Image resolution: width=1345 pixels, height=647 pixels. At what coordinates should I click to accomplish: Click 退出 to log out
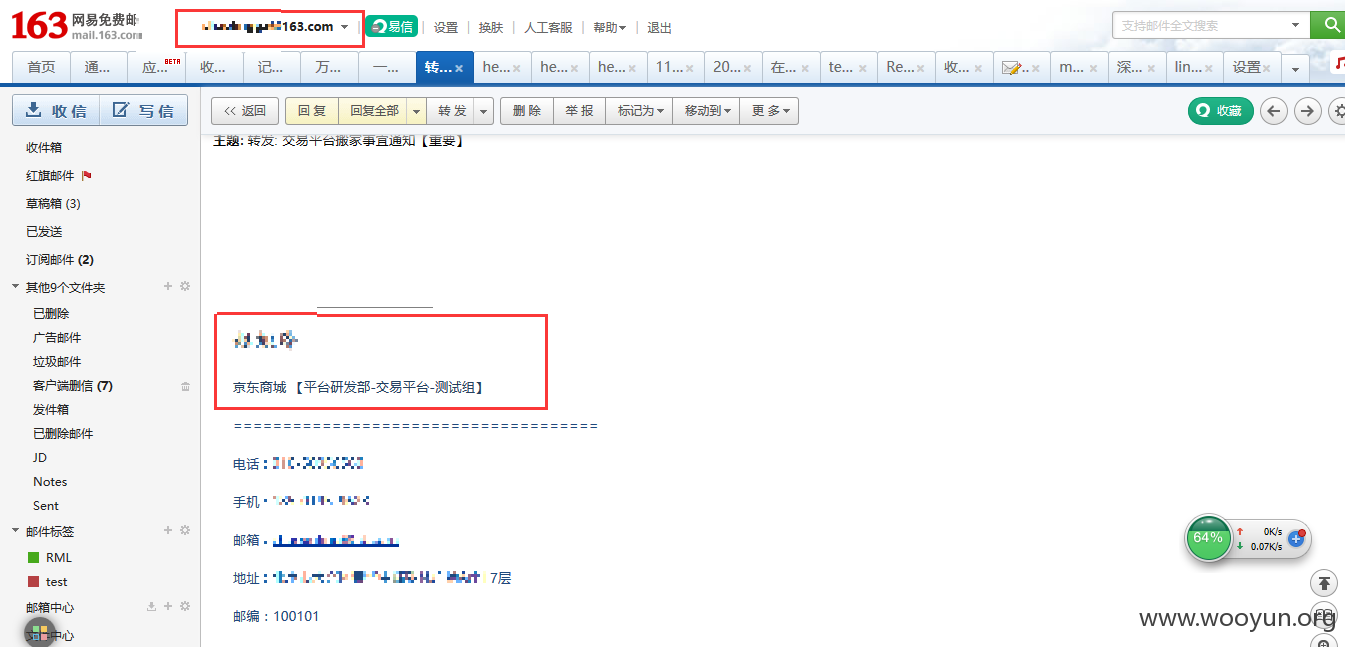click(660, 28)
